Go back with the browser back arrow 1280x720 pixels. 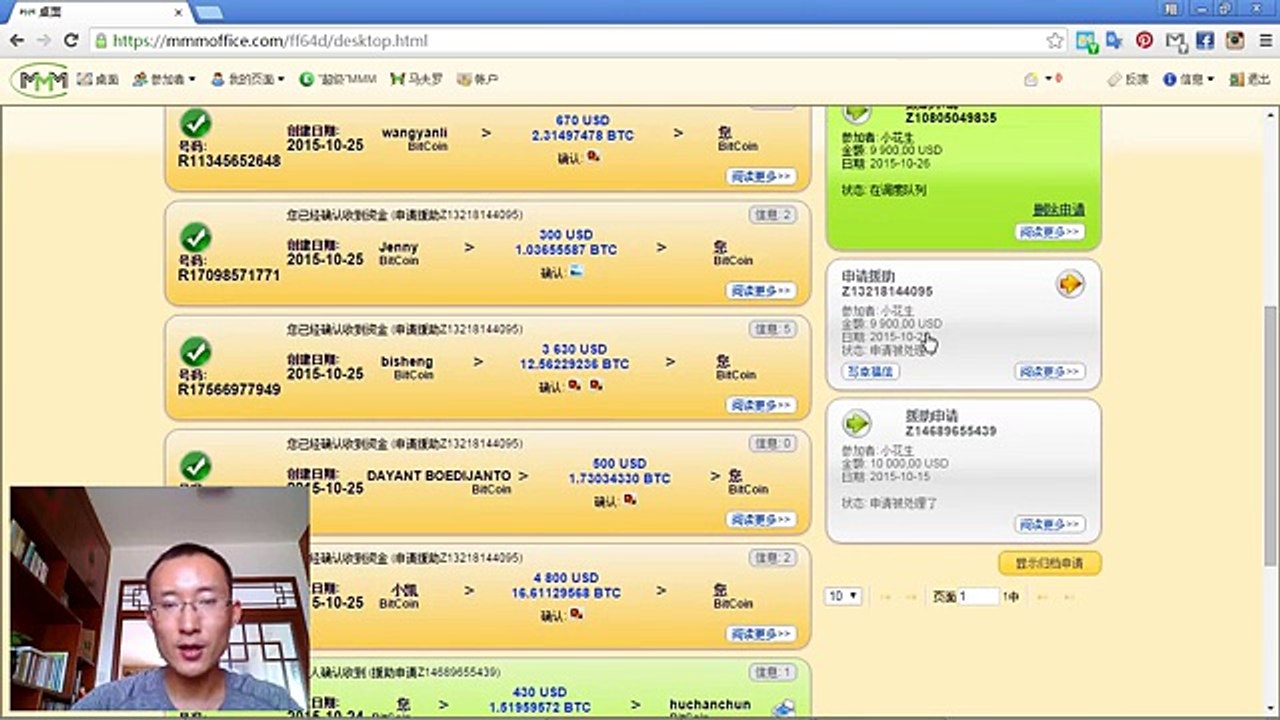[x=17, y=41]
